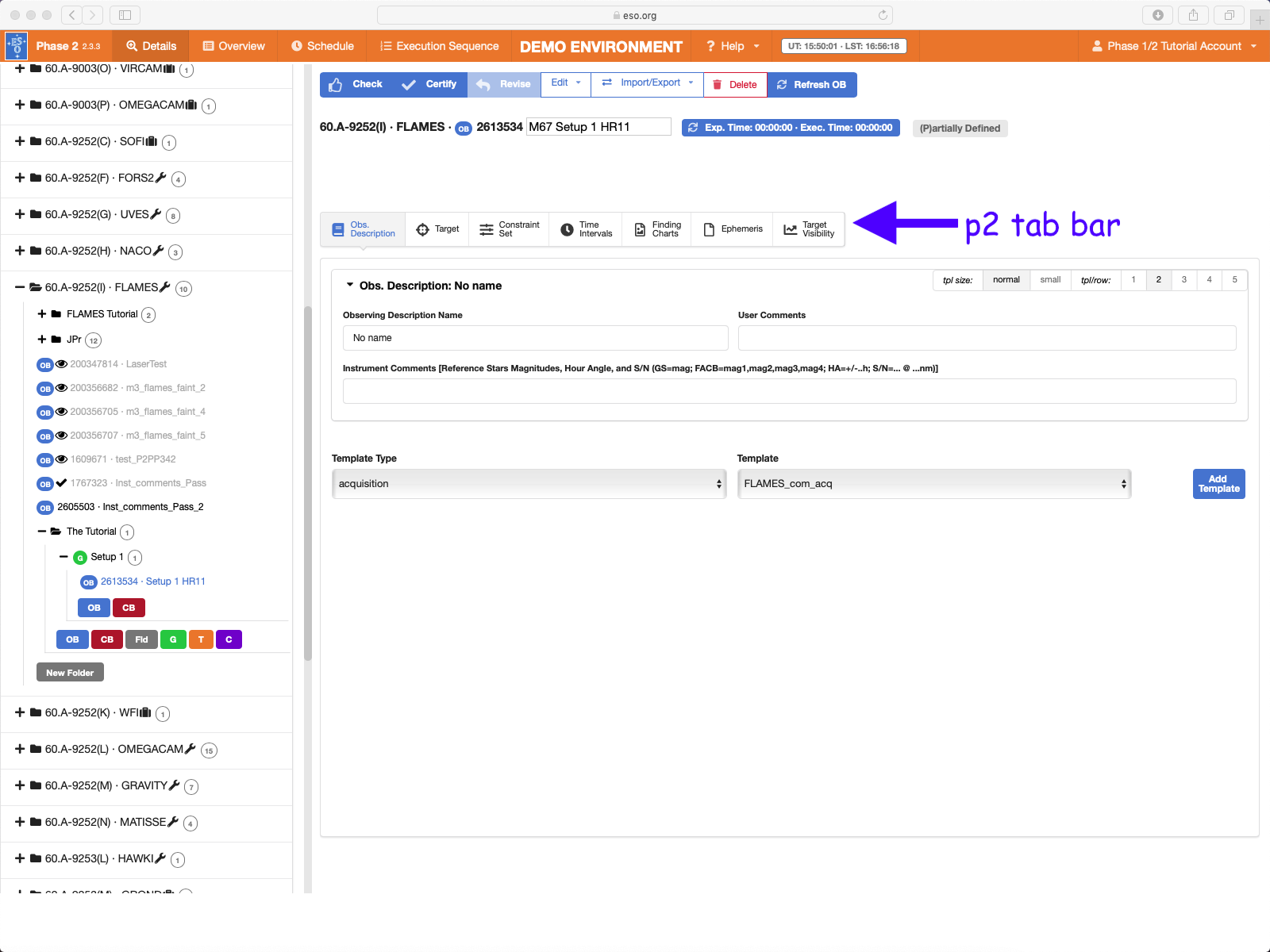The image size is (1270, 952).
Task: Click the orange T time-link button
Action: tap(201, 639)
